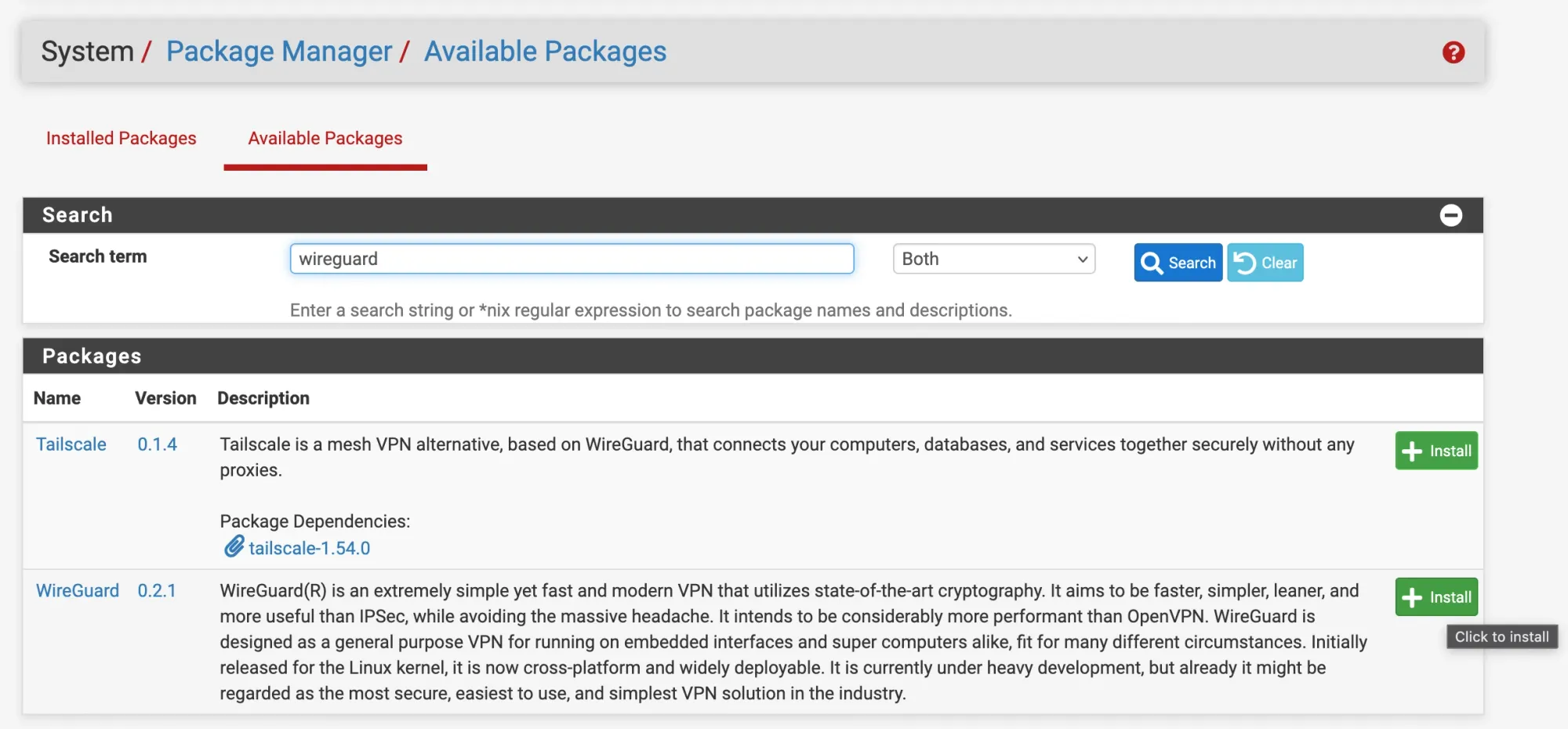Click the tailscale-1.54.0 paperclip icon

[x=234, y=547]
